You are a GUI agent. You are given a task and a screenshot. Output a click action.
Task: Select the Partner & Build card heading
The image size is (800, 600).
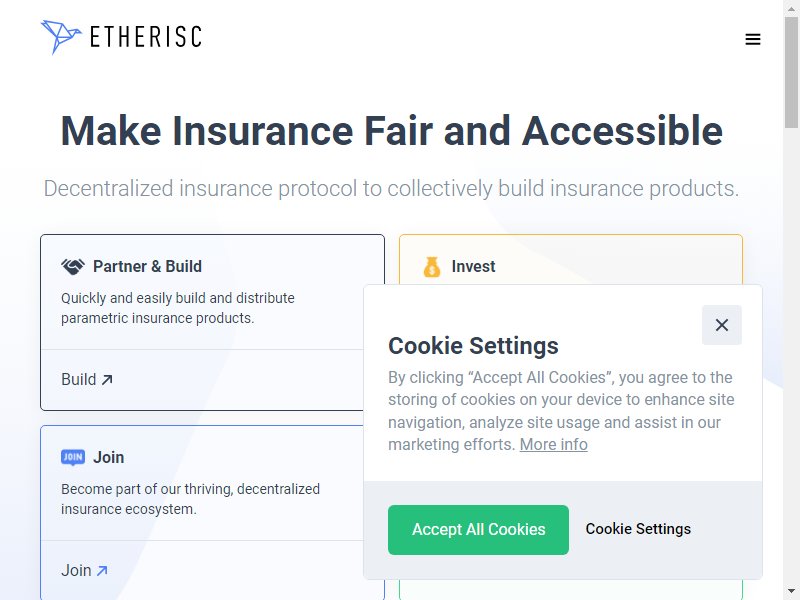(x=147, y=266)
